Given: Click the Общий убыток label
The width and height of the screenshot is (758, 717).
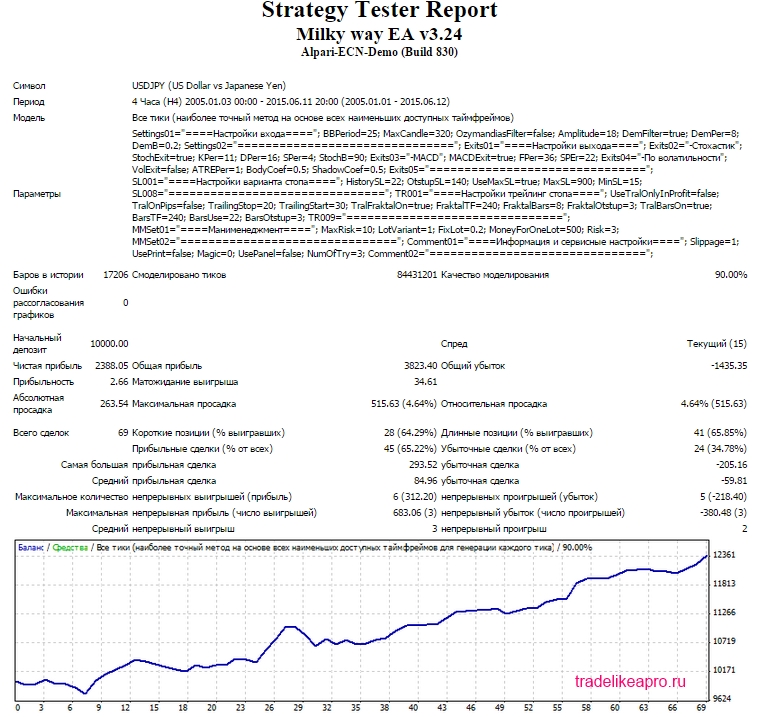Looking at the screenshot, I should click(473, 366).
